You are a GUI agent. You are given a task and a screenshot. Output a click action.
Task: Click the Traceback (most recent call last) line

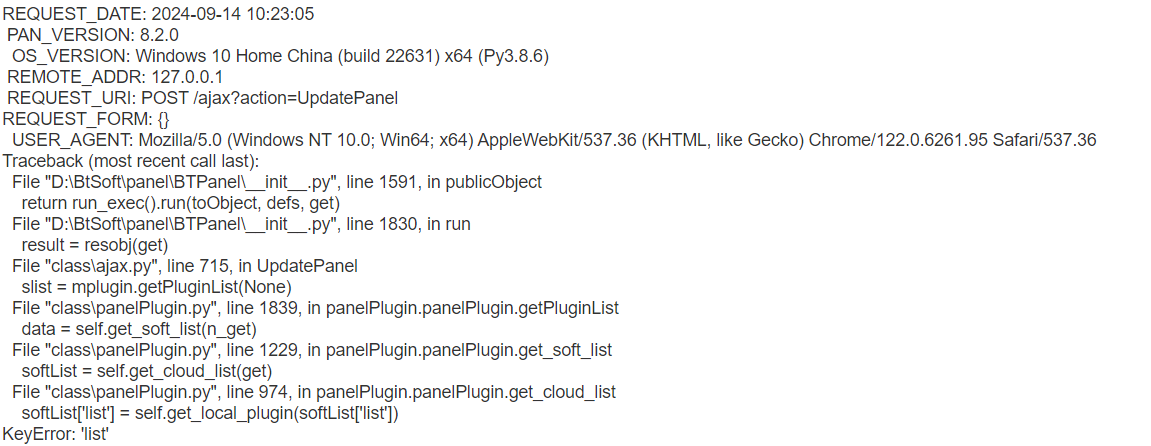click(x=131, y=161)
